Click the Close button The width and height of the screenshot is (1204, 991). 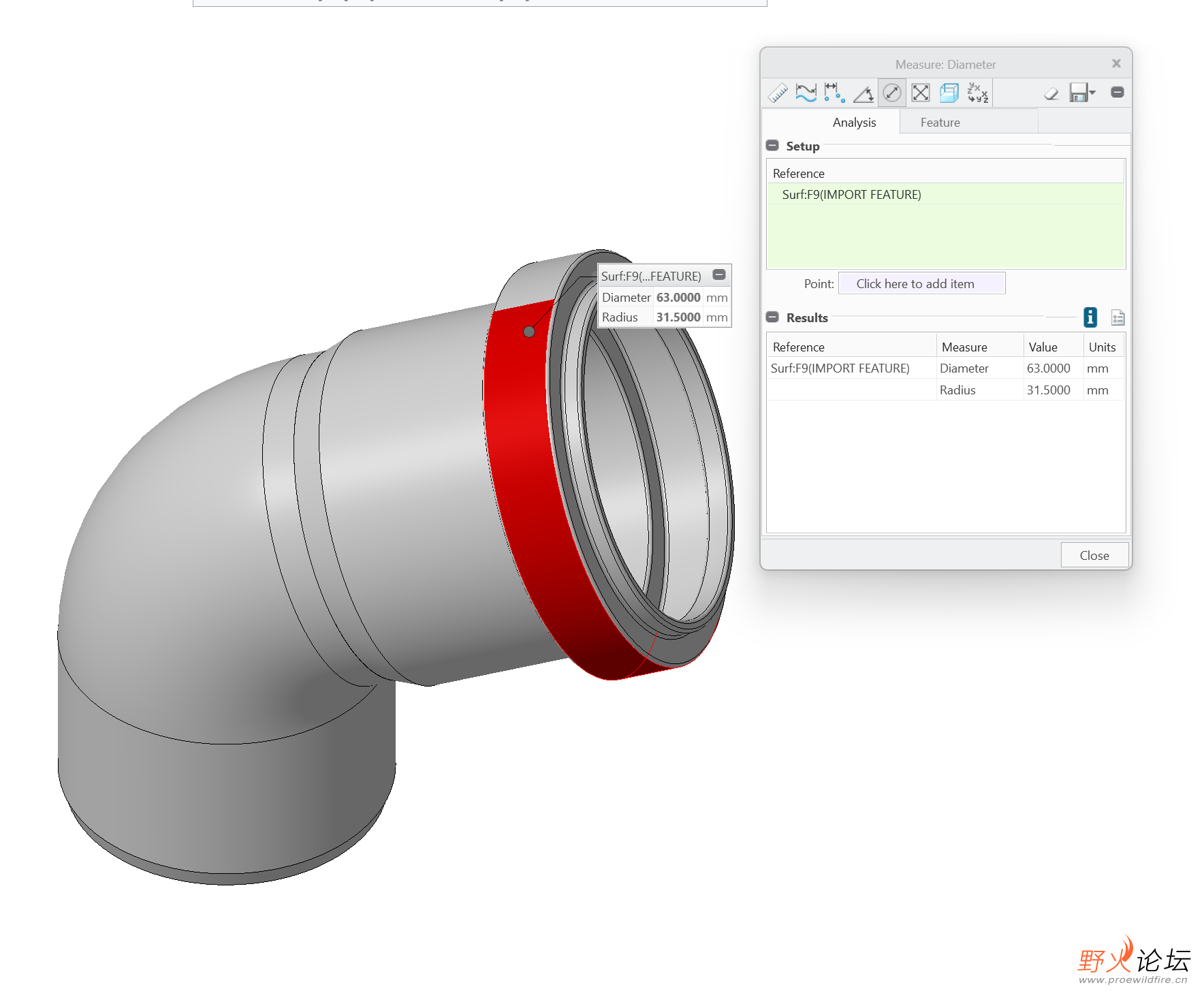(1094, 555)
